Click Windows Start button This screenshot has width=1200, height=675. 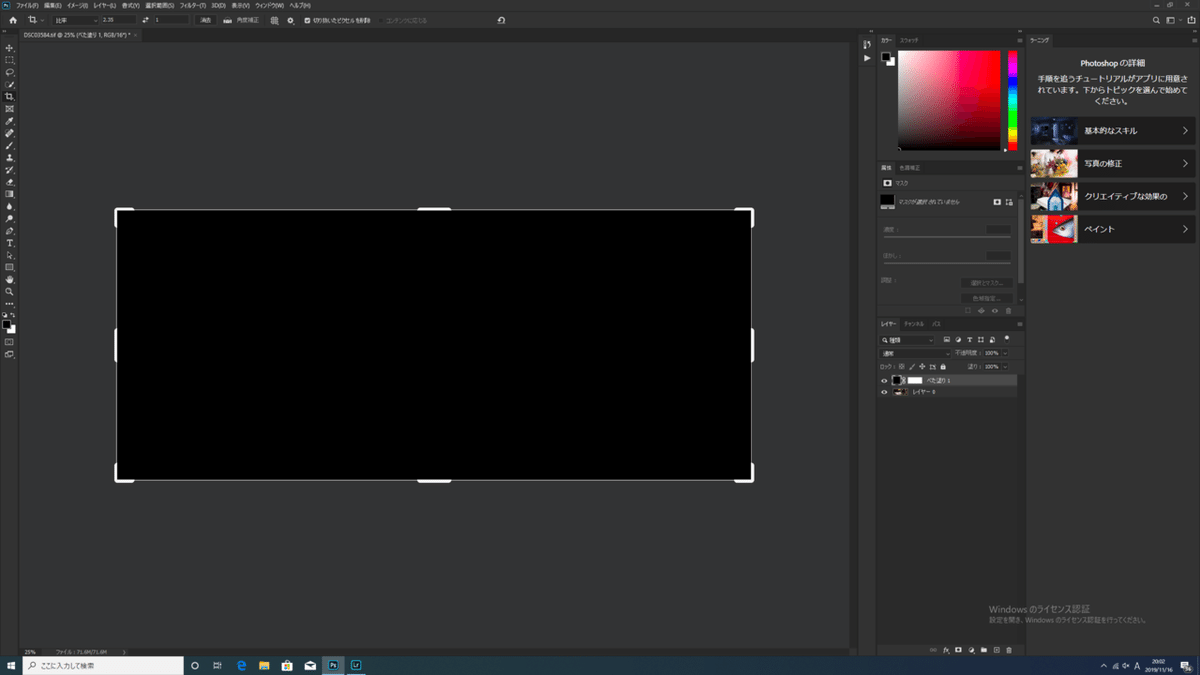pyautogui.click(x=12, y=665)
